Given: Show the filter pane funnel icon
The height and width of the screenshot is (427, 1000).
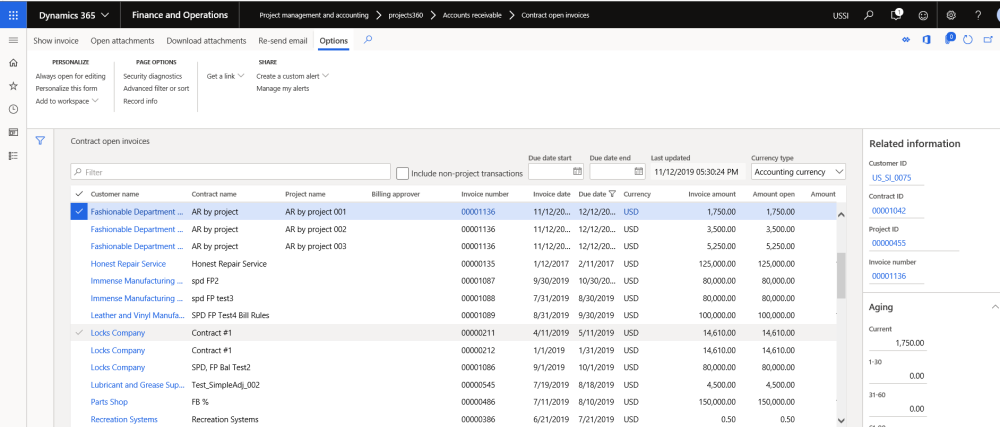Looking at the screenshot, I should click(40, 141).
